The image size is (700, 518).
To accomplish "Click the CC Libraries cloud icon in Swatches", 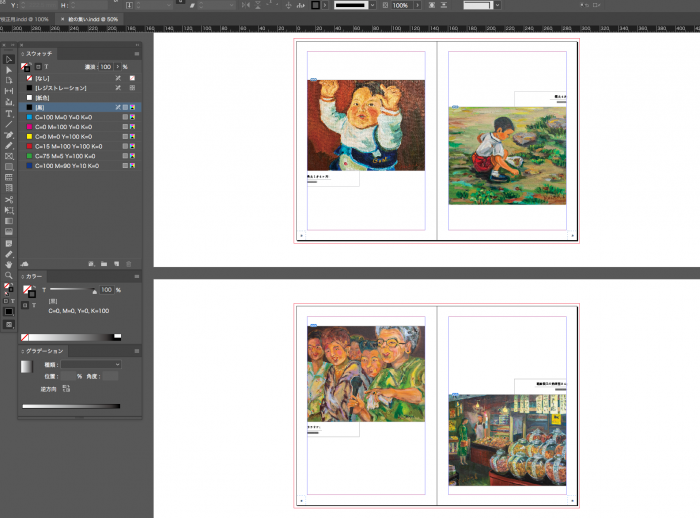I will [25, 264].
